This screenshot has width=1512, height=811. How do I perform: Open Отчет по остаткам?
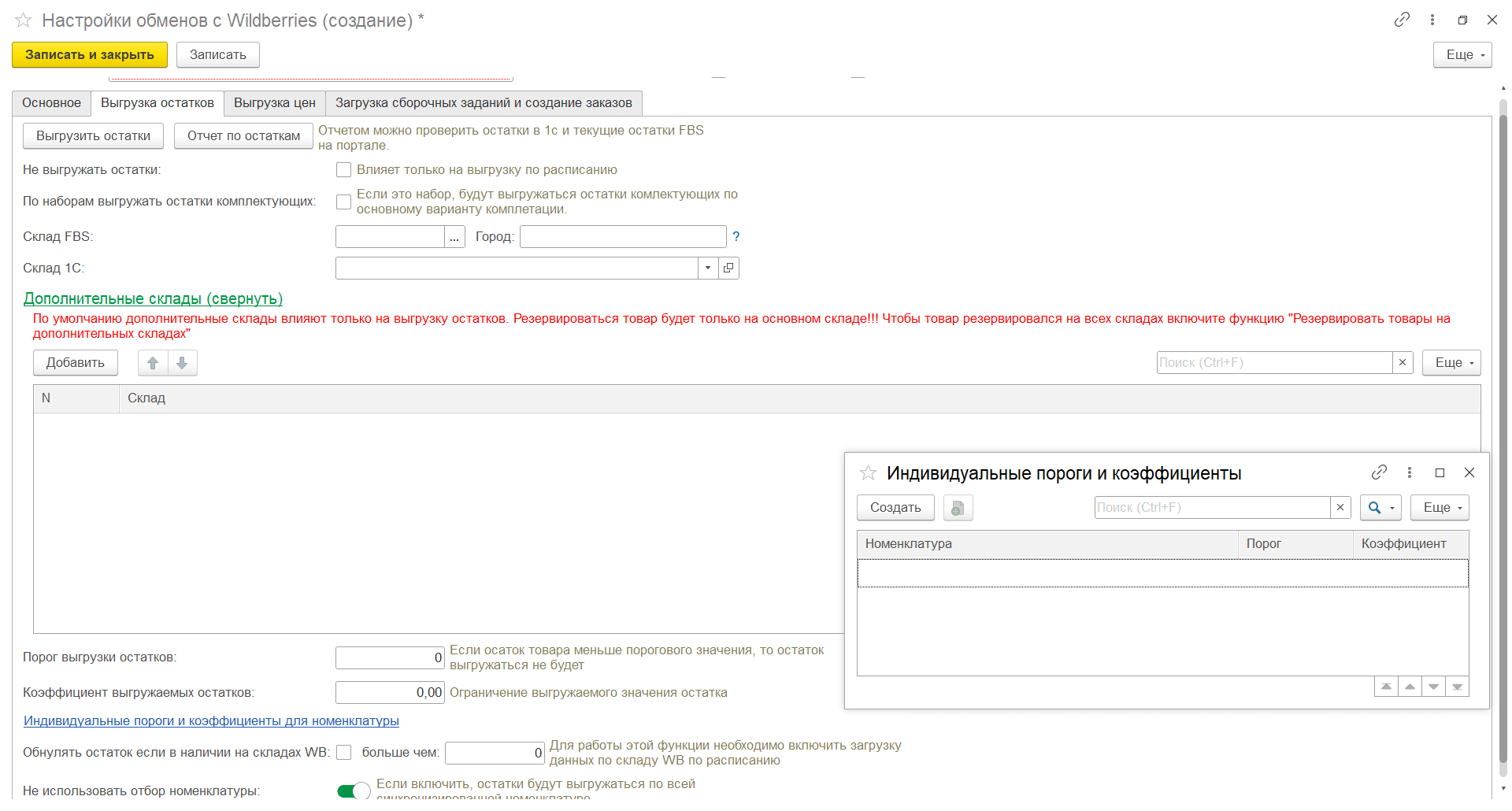(243, 135)
